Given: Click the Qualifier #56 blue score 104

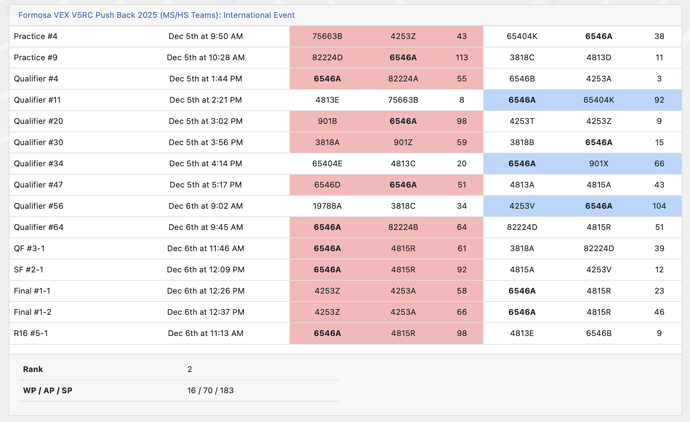Looking at the screenshot, I should 659,206.
